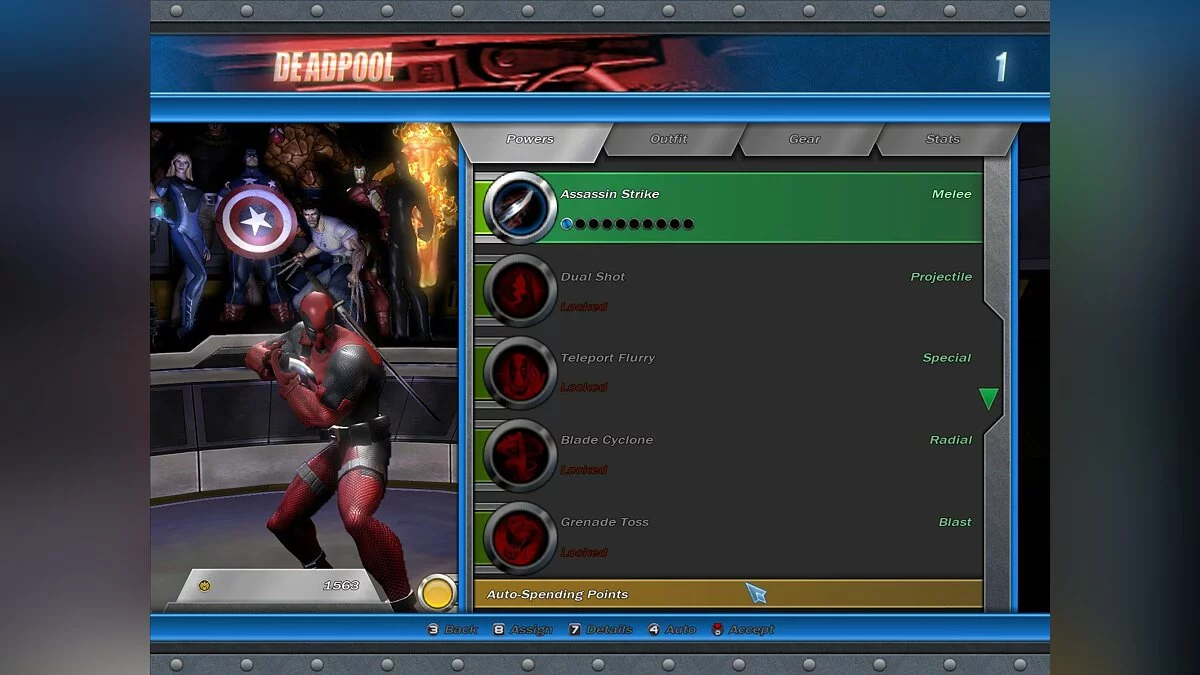Click the Radial type label
The width and height of the screenshot is (1200, 675).
tap(951, 440)
